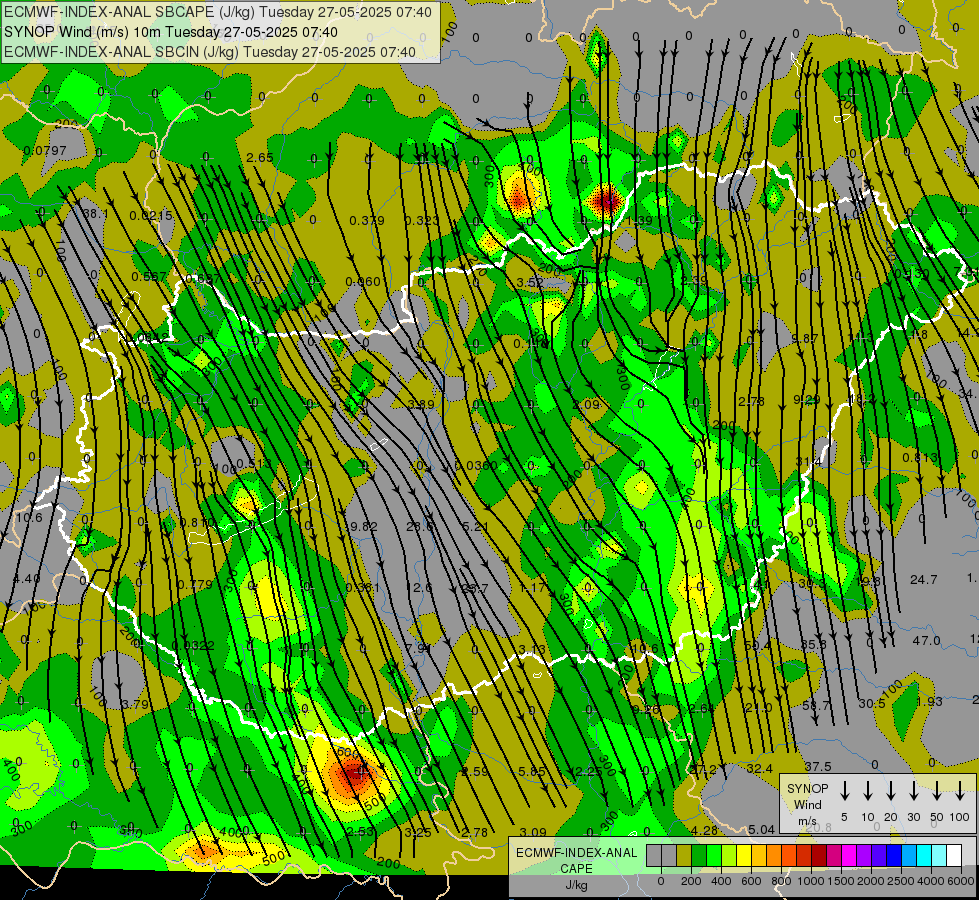The height and width of the screenshot is (900, 979).
Task: Click the map value 9.82
Action: 363,527
